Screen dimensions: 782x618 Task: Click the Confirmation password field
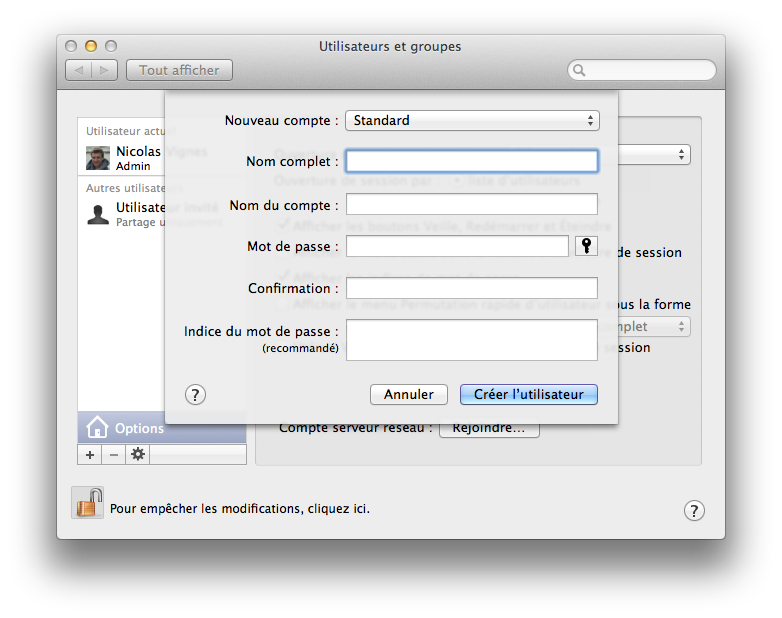point(472,288)
